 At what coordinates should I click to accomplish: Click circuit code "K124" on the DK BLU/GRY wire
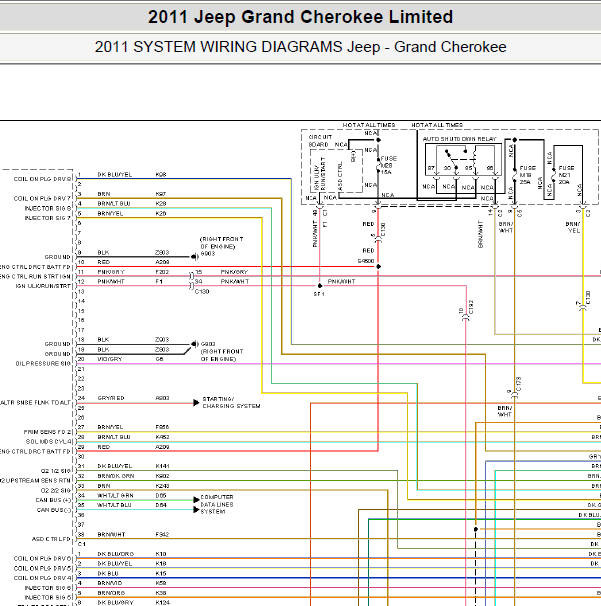point(162,603)
